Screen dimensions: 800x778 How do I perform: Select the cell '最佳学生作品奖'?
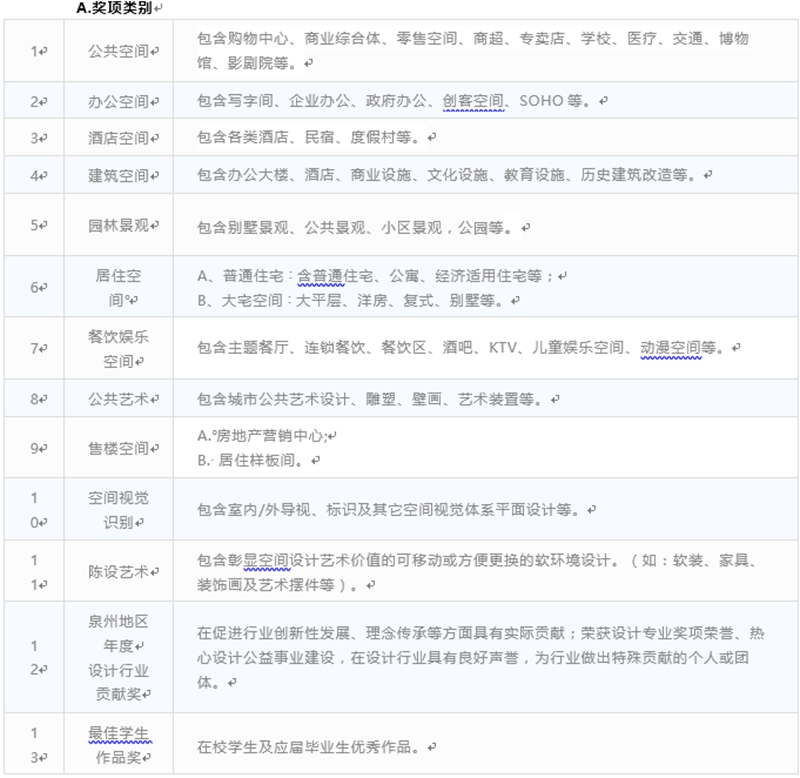(x=118, y=745)
